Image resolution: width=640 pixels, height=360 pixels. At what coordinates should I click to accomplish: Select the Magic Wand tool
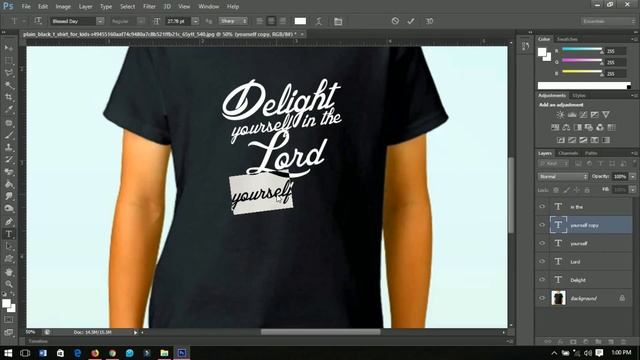9,85
